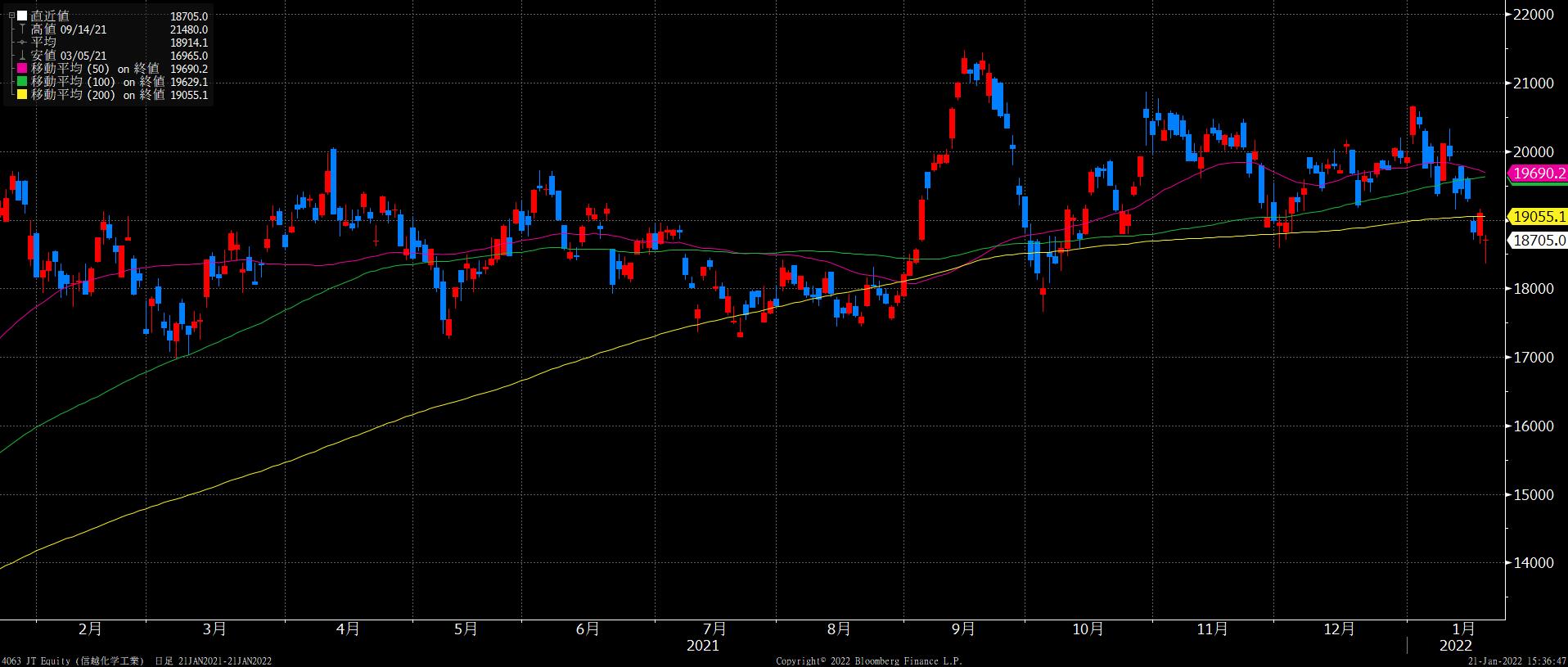This screenshot has height=667, width=1568.
Task: Select the 高値 high marker icon
Action: (x=22, y=29)
